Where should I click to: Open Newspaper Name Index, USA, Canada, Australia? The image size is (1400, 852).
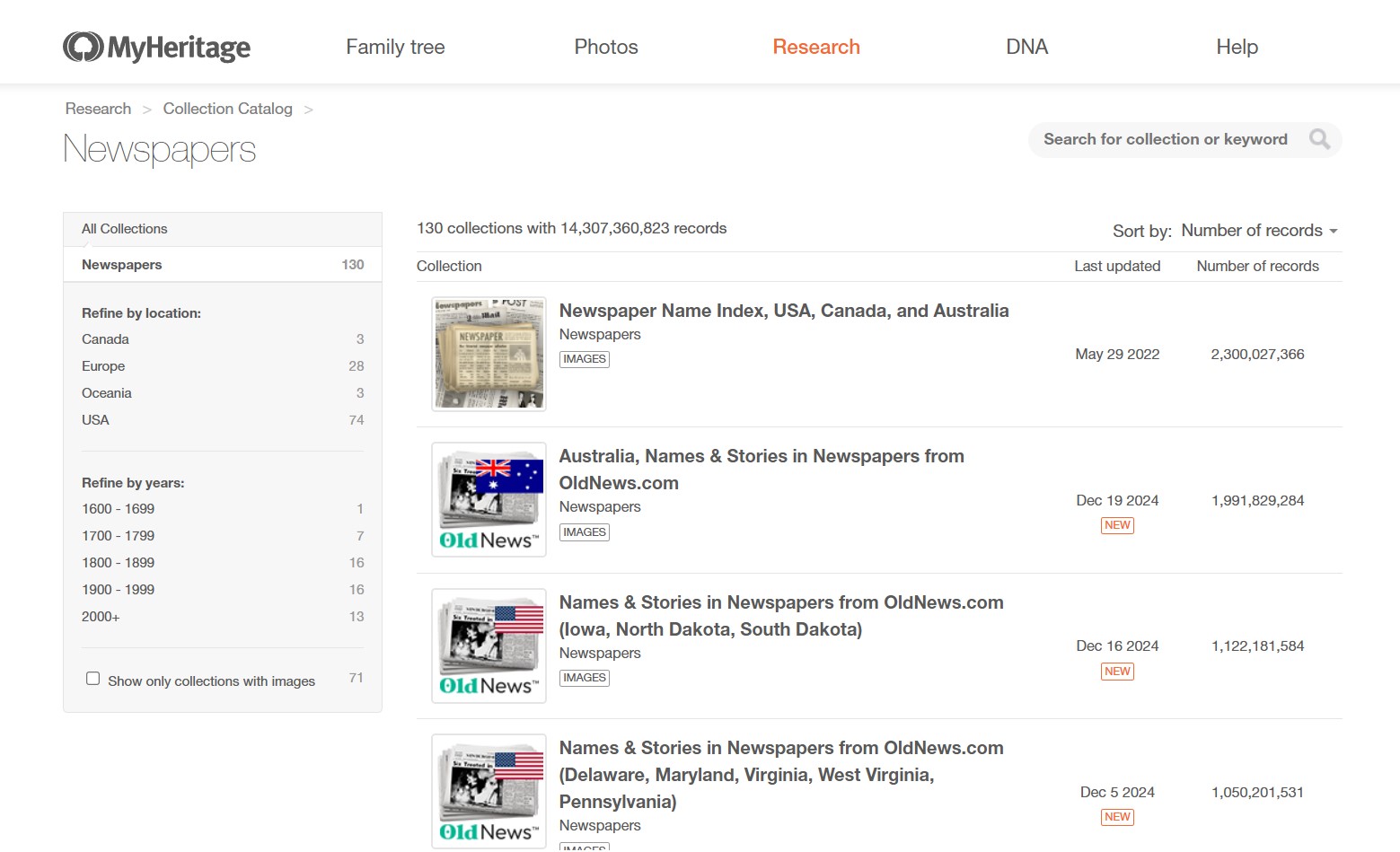tap(783, 311)
